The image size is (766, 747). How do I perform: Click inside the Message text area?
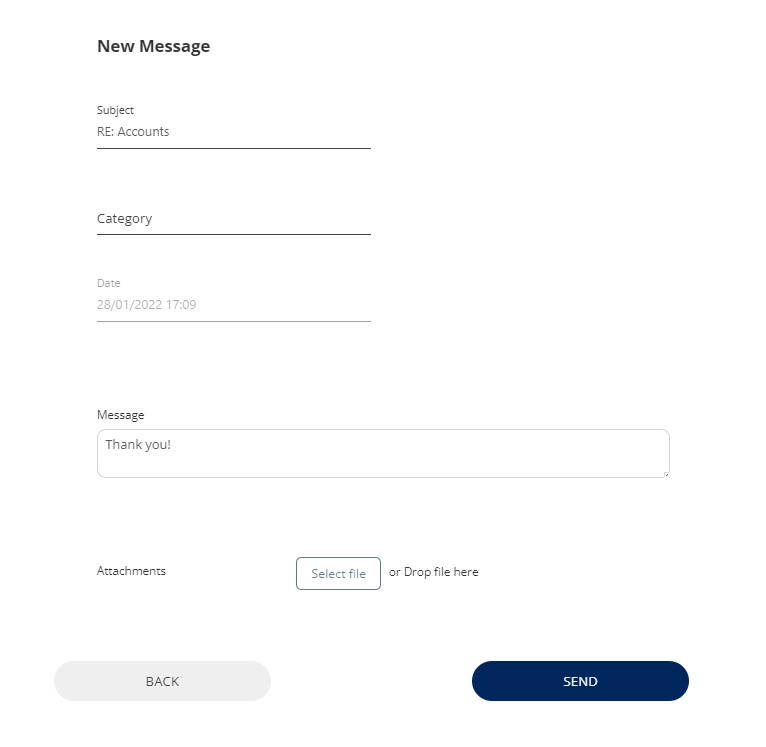click(x=383, y=454)
